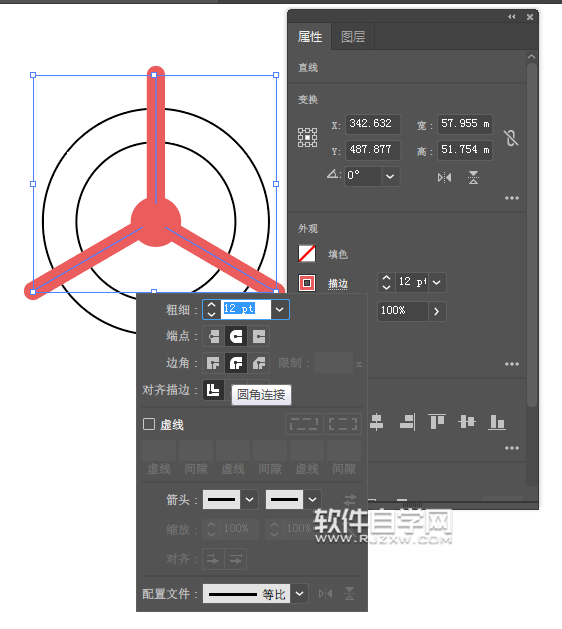Edit the 宽 width field
Viewport: 562px width, 629px height.
click(x=465, y=124)
